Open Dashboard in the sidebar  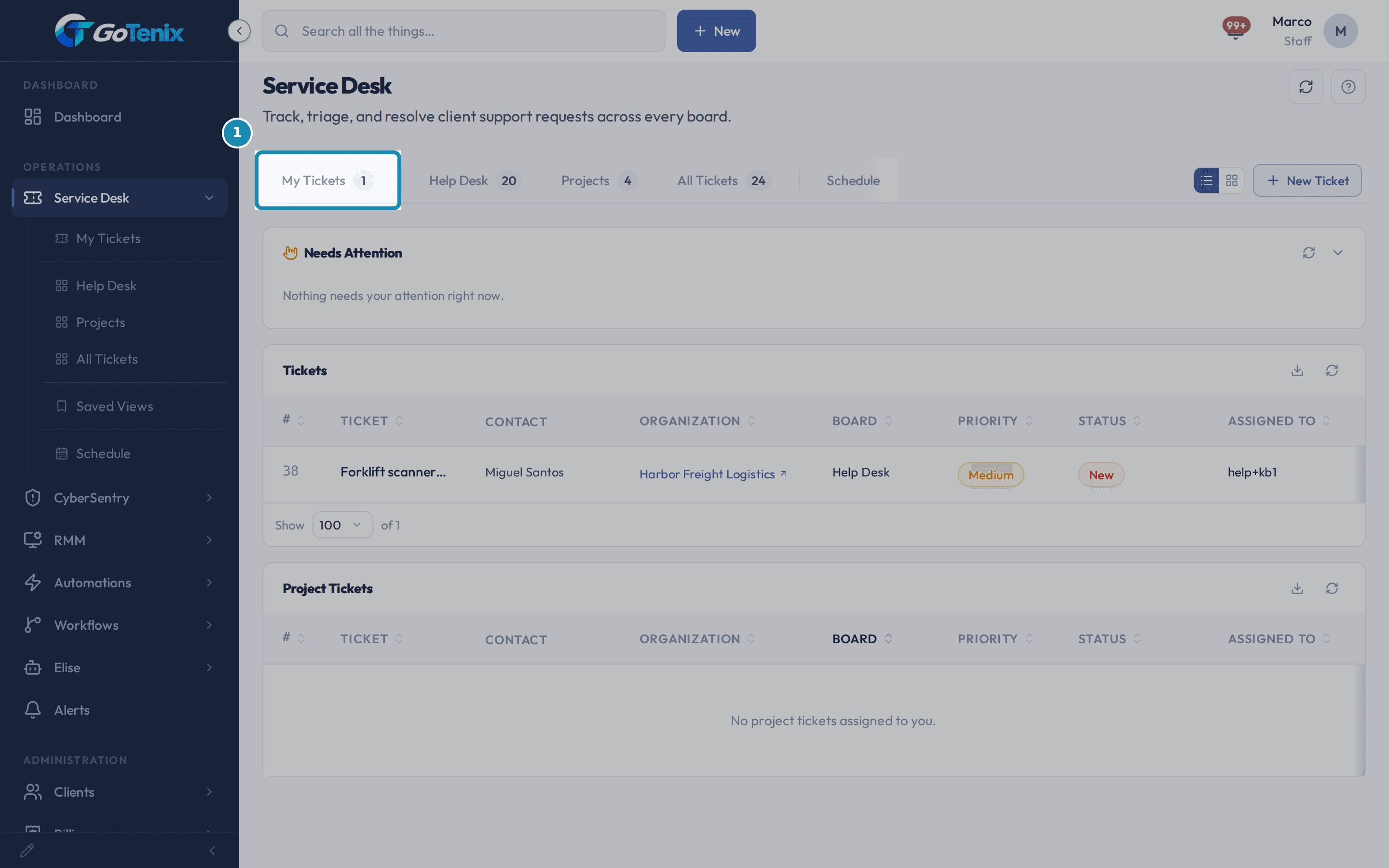(x=120, y=117)
